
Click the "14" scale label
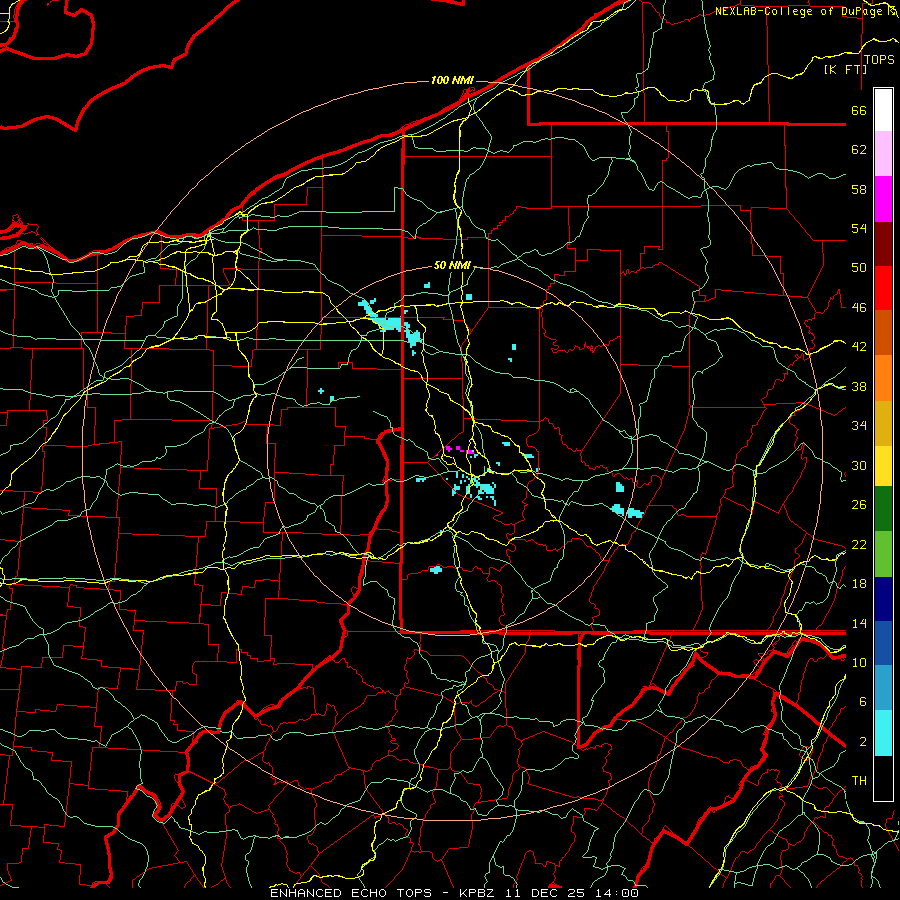[859, 623]
